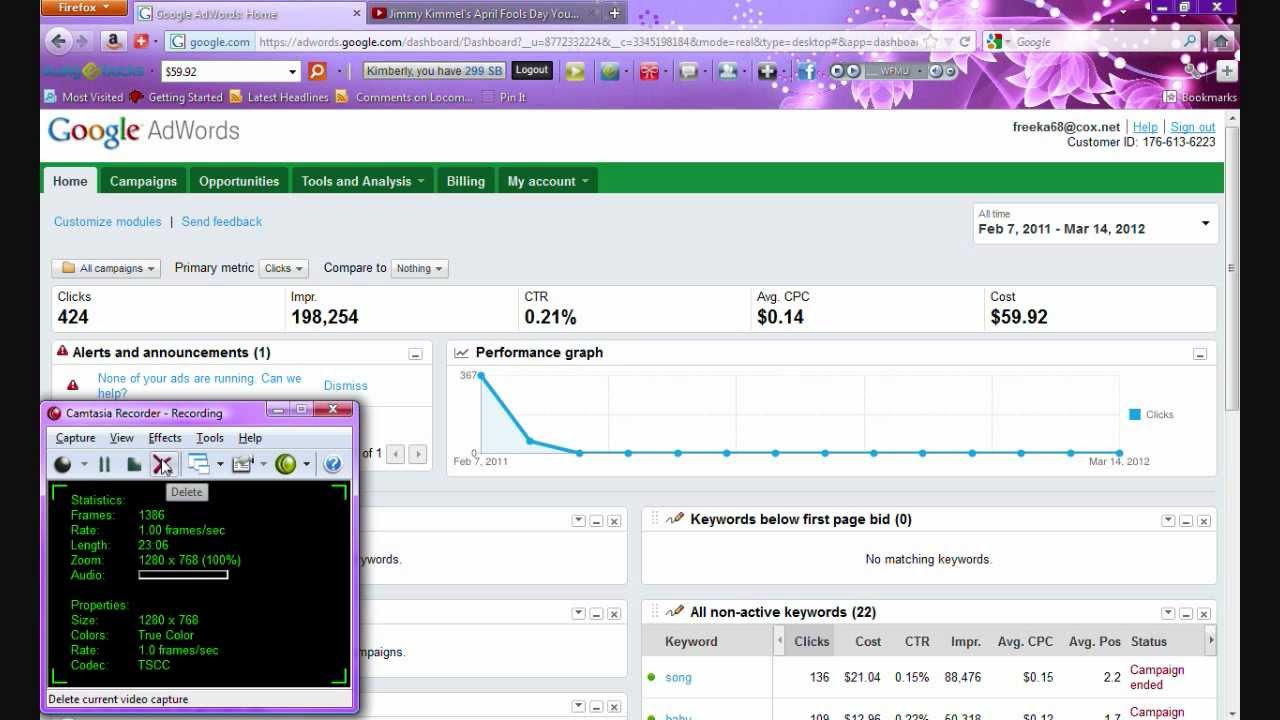
Task: Sort keywords table by Avg. CPC column
Action: click(x=1025, y=642)
